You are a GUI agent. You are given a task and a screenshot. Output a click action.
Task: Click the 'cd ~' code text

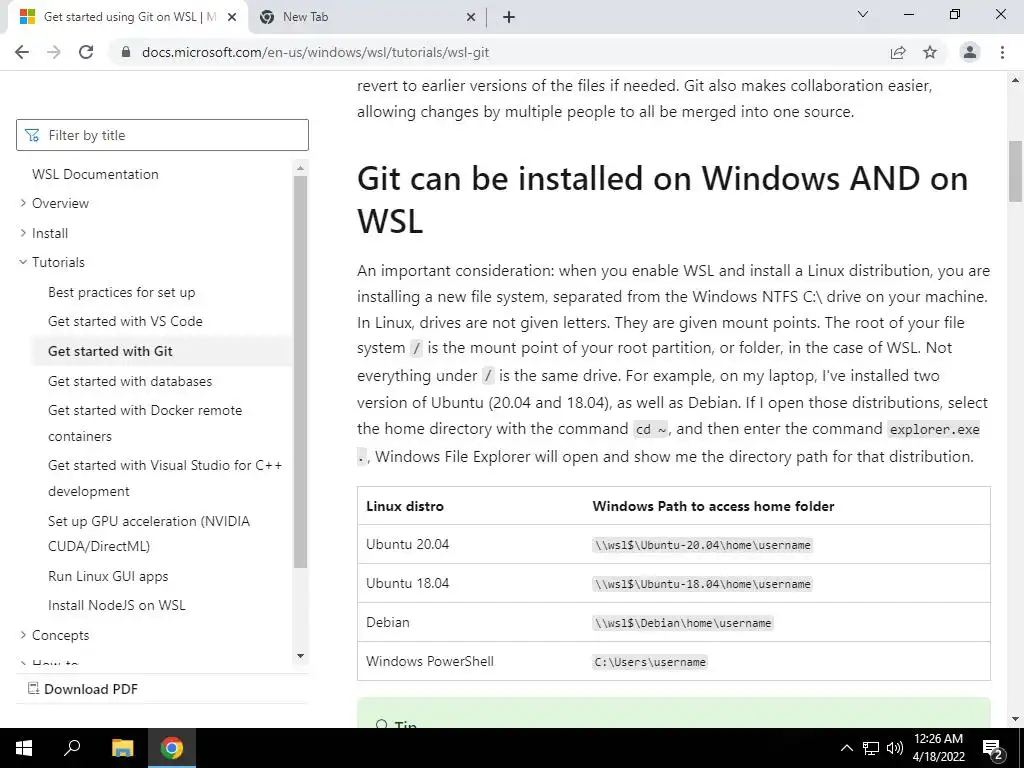click(x=652, y=429)
